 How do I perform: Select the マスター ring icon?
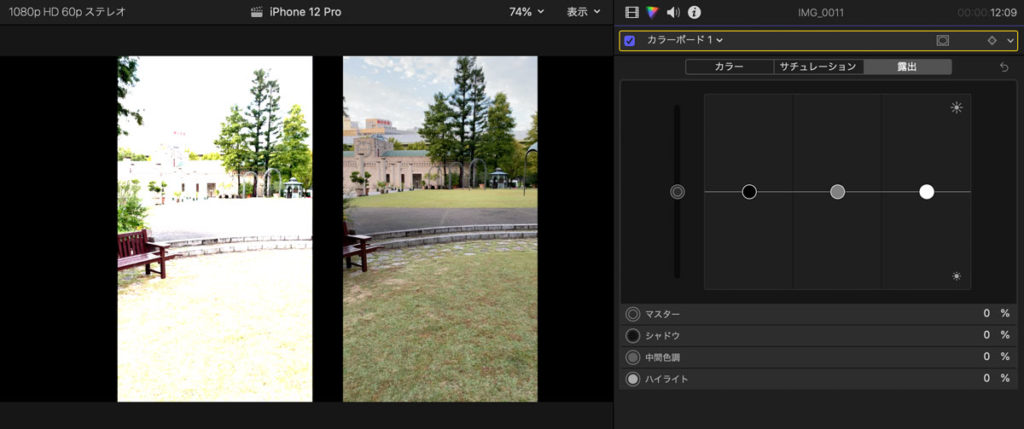[x=632, y=314]
